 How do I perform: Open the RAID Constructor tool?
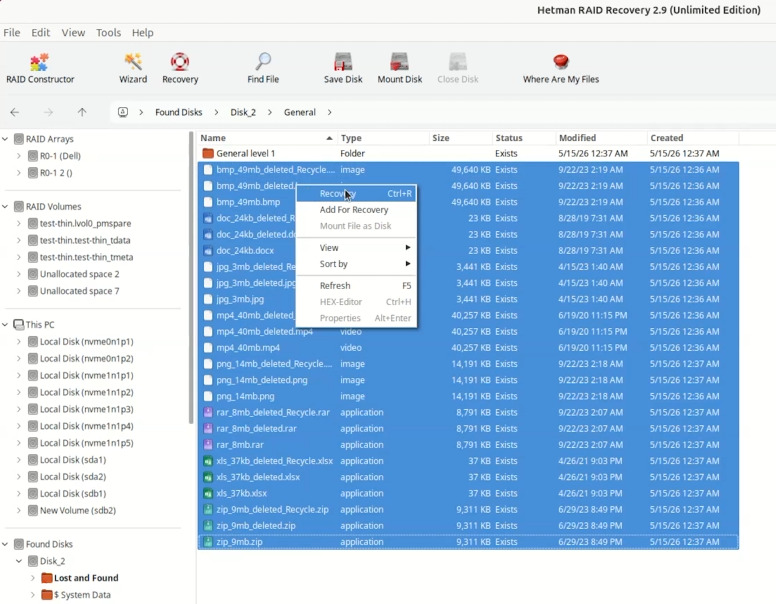40,68
